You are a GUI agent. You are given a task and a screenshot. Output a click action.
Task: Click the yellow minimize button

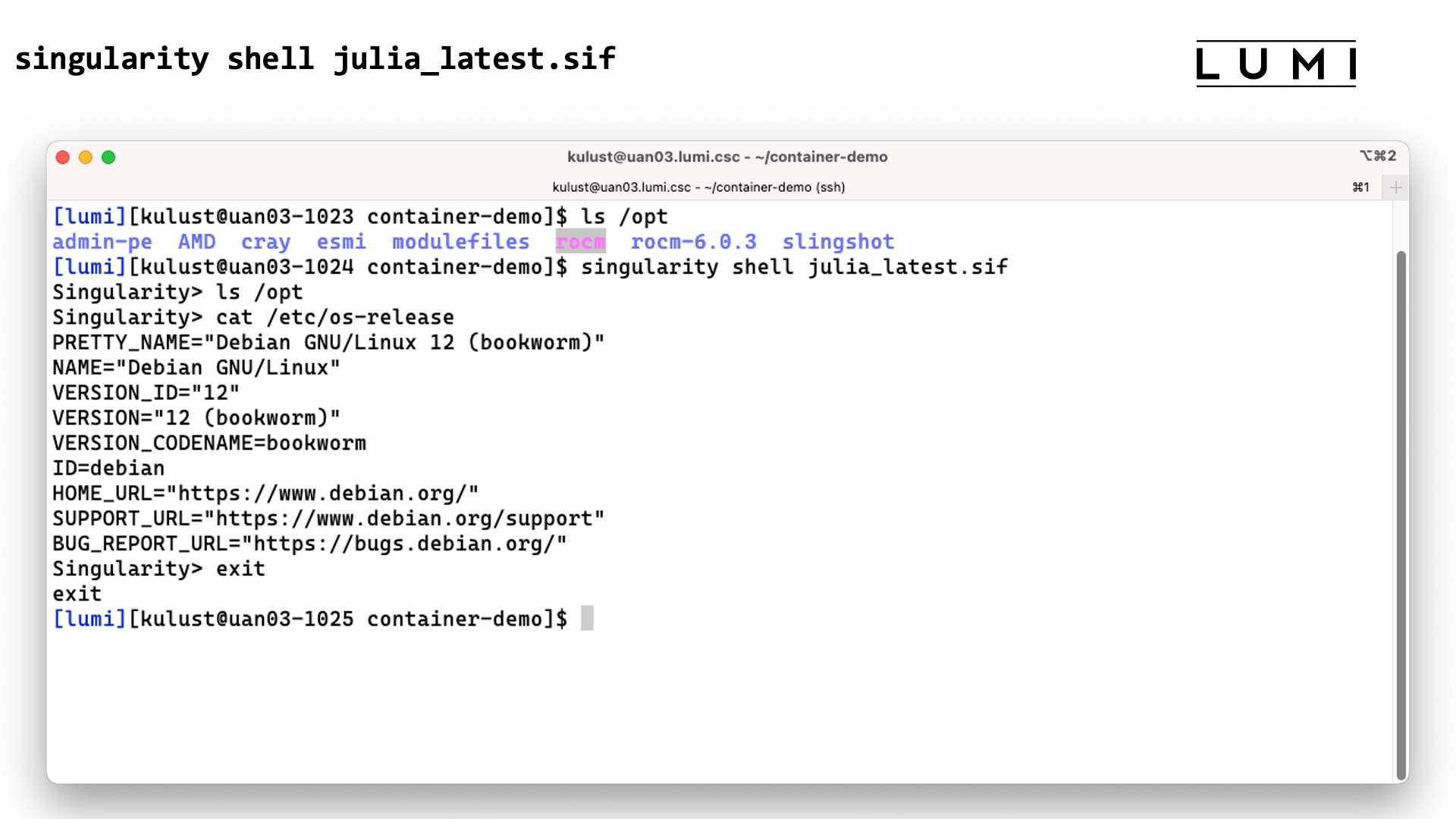tap(85, 158)
